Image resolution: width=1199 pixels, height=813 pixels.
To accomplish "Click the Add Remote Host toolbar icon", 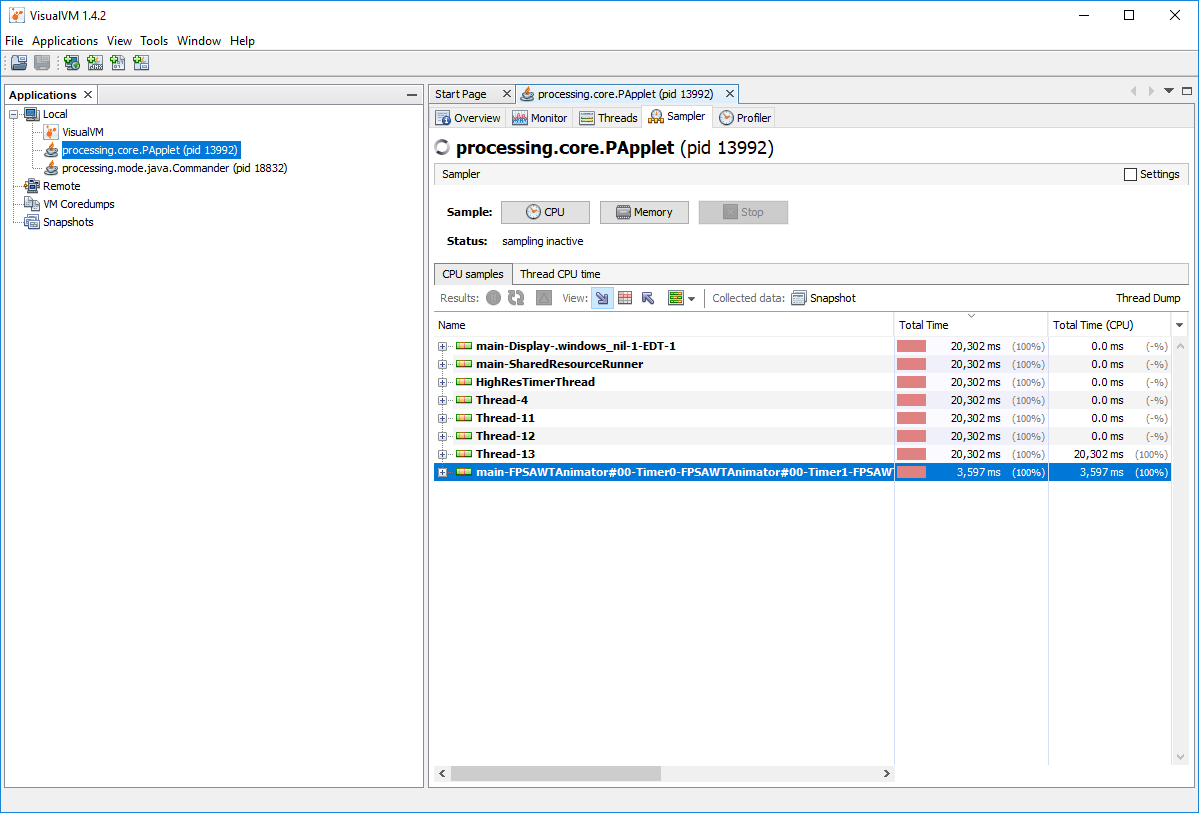I will click(72, 63).
